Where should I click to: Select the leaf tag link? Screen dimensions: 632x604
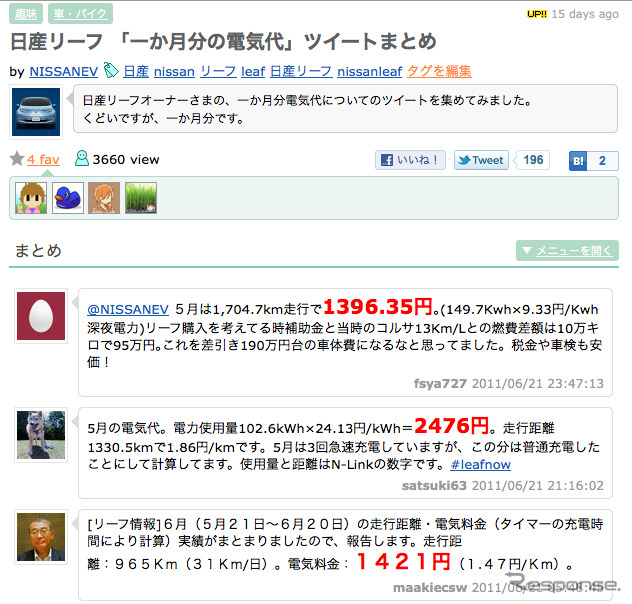tap(253, 71)
